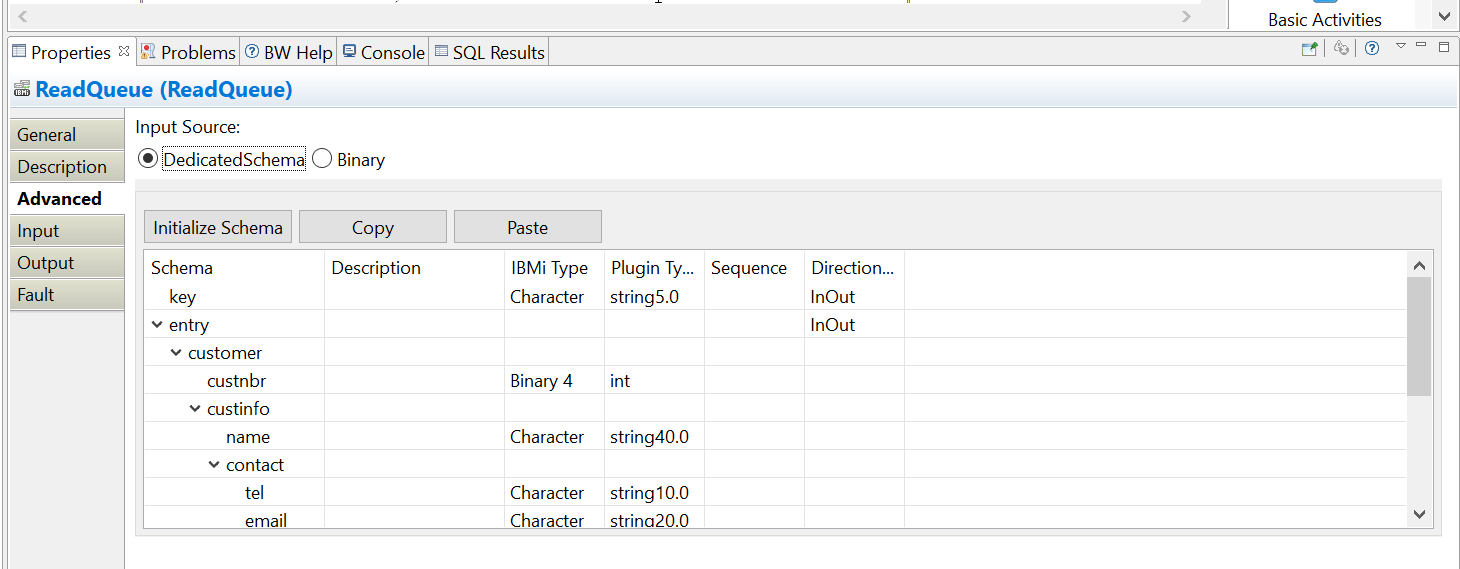Select the custnbr schema row
Viewport: 1460px width, 569px height.
coord(236,381)
